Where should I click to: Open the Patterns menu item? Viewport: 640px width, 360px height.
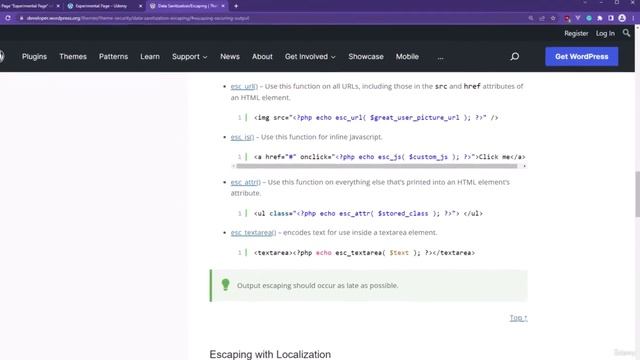[113, 57]
